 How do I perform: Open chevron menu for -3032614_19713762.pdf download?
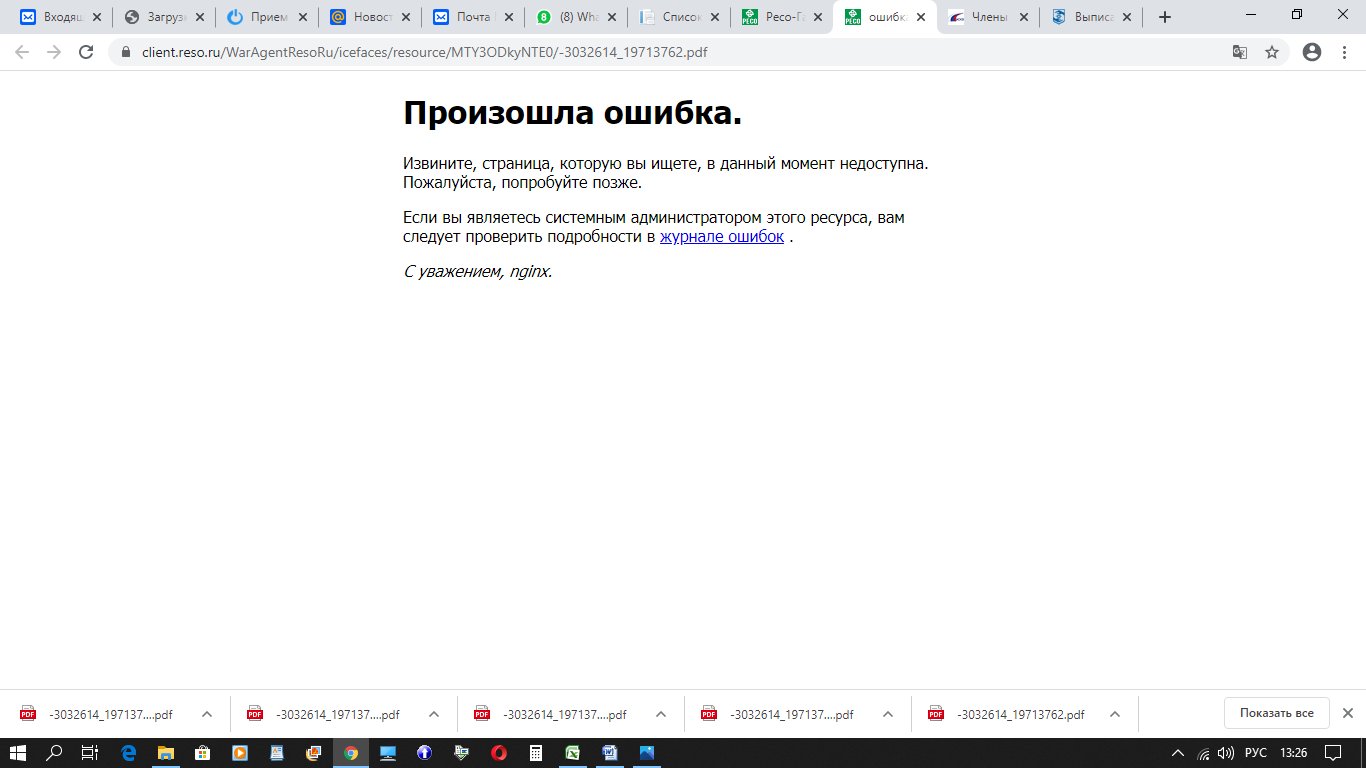[x=1115, y=714]
